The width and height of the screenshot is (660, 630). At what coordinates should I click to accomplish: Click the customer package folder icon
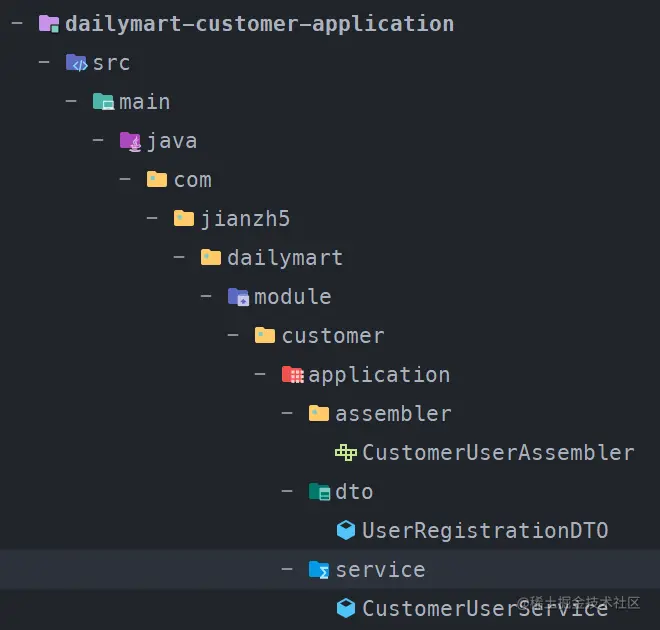click(x=265, y=336)
